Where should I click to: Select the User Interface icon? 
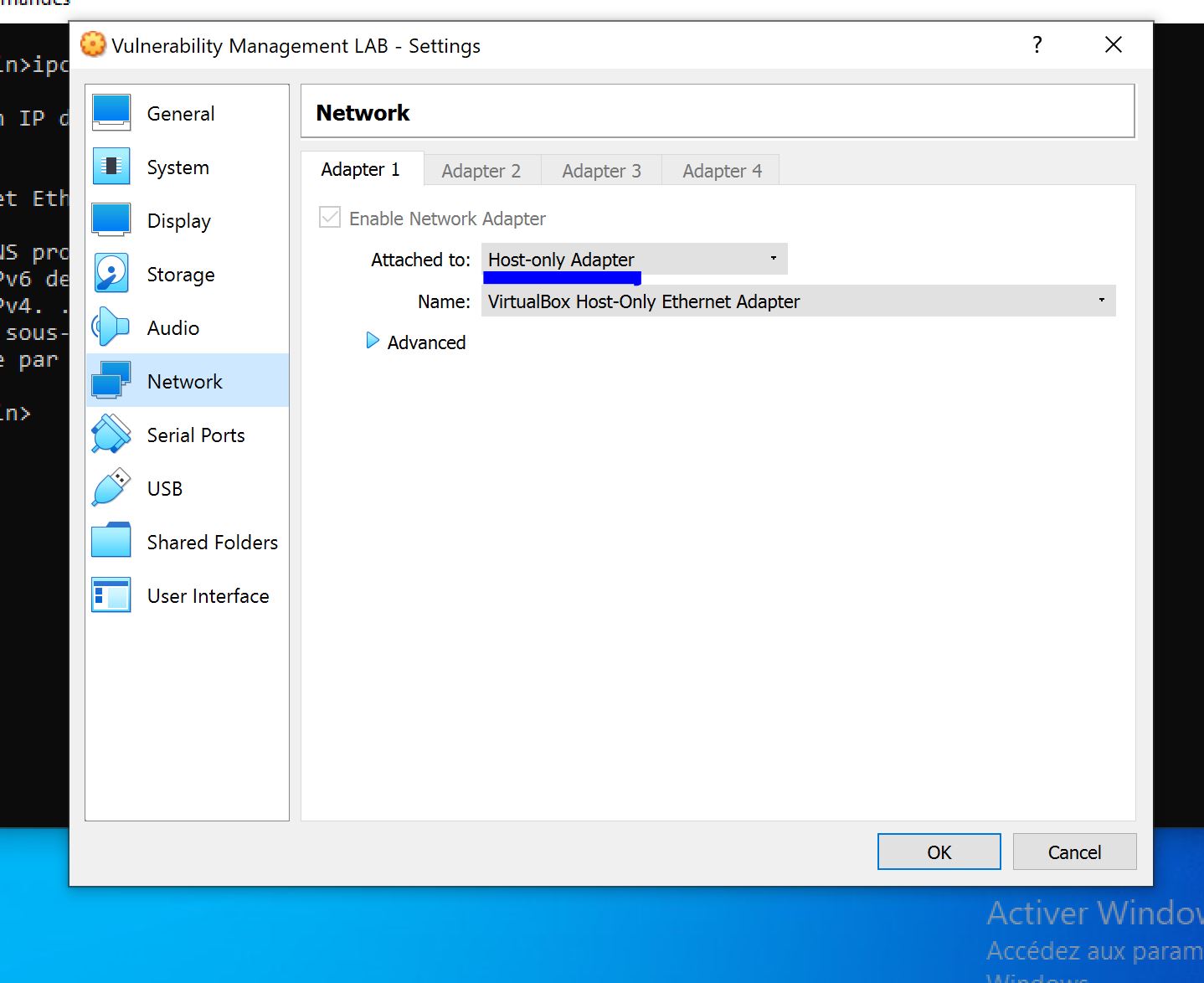[x=111, y=595]
